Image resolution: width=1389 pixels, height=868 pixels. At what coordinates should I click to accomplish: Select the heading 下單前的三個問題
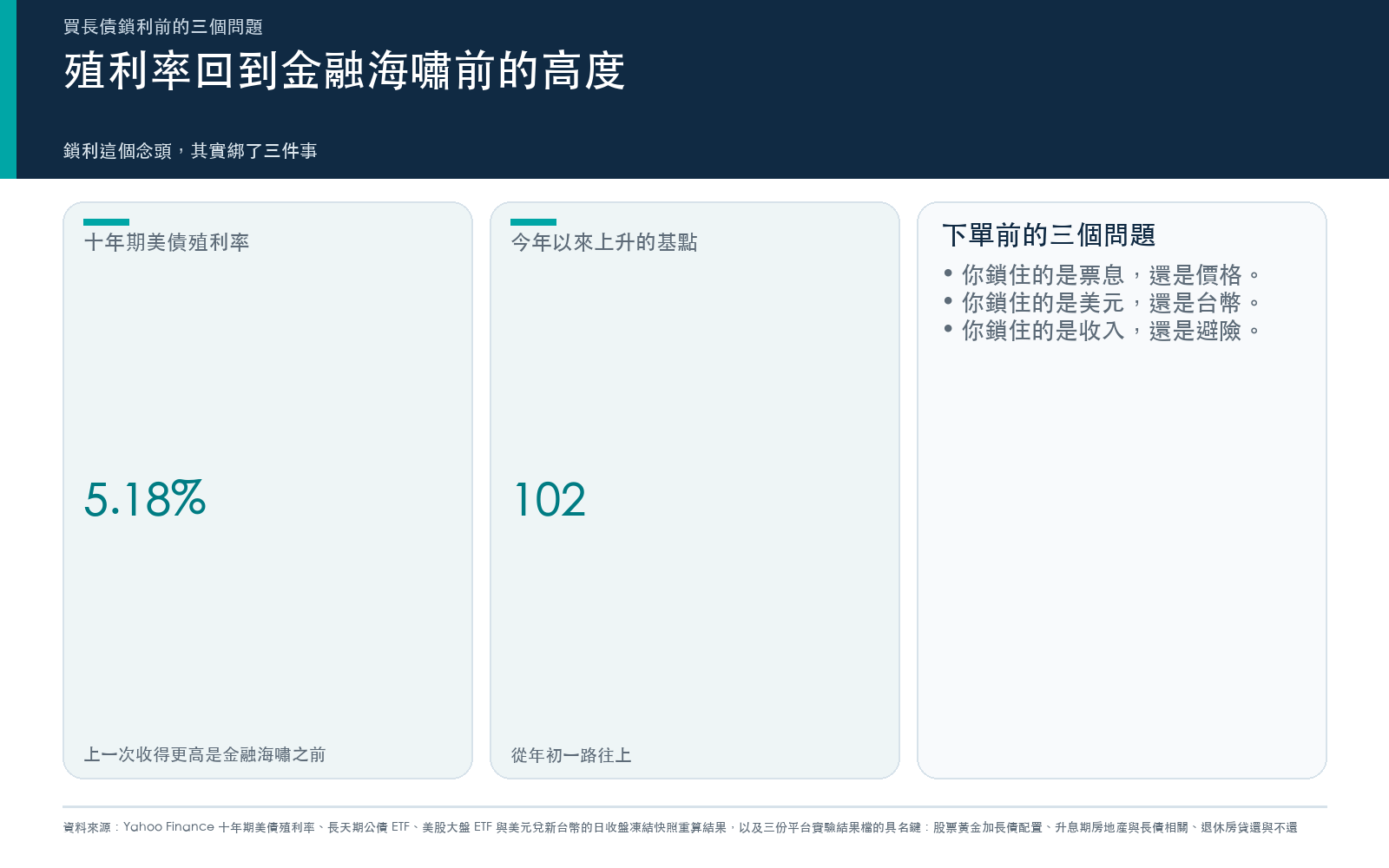[1049, 235]
